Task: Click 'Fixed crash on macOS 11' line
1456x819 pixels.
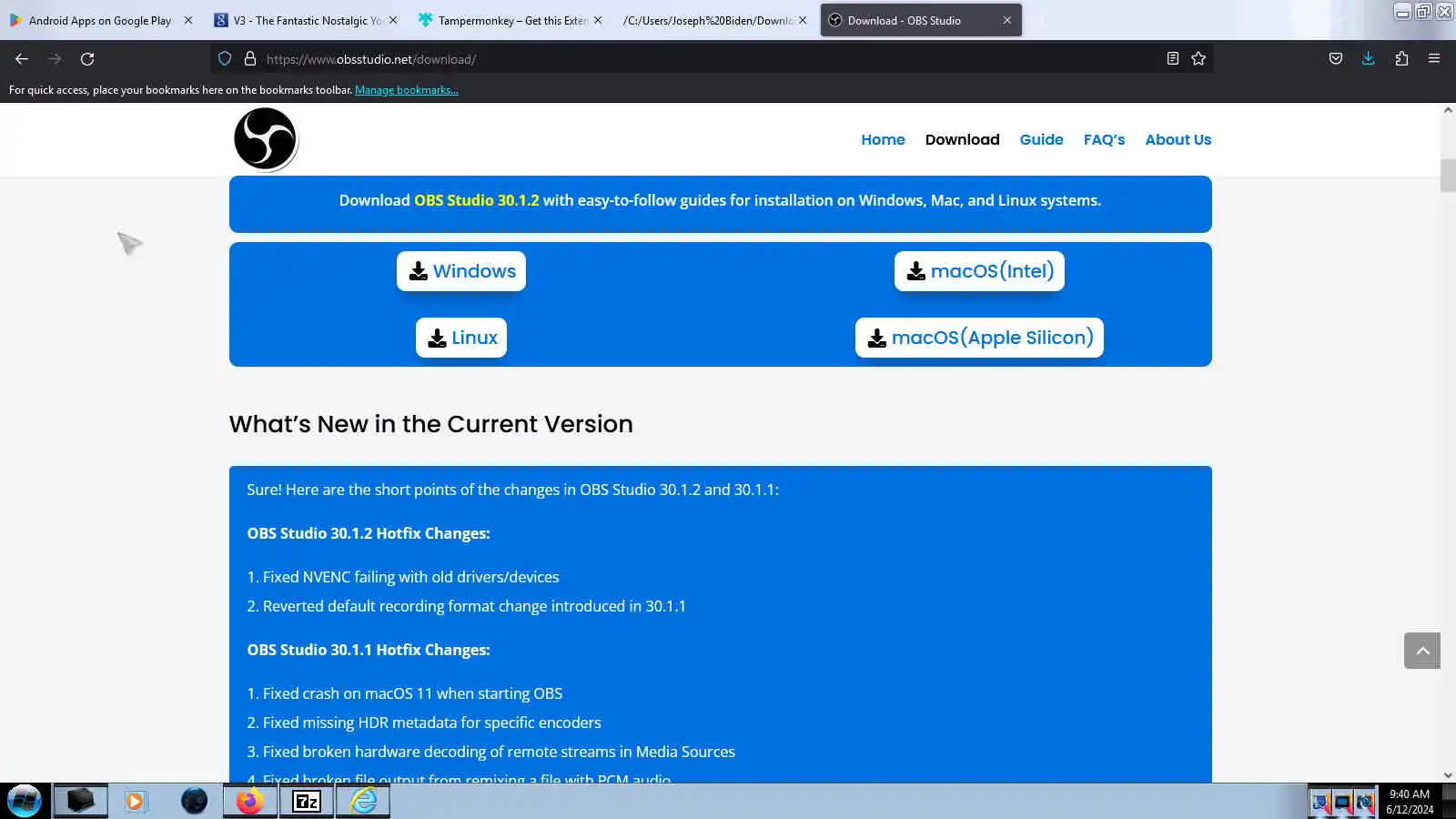Action: click(x=405, y=693)
